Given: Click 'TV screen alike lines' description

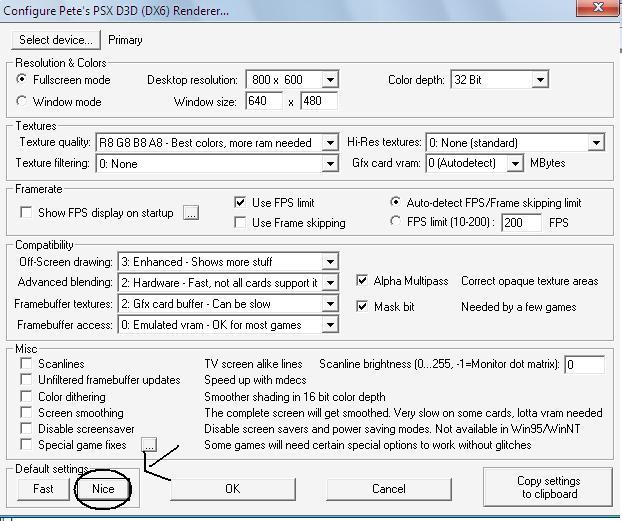Looking at the screenshot, I should point(253,364).
